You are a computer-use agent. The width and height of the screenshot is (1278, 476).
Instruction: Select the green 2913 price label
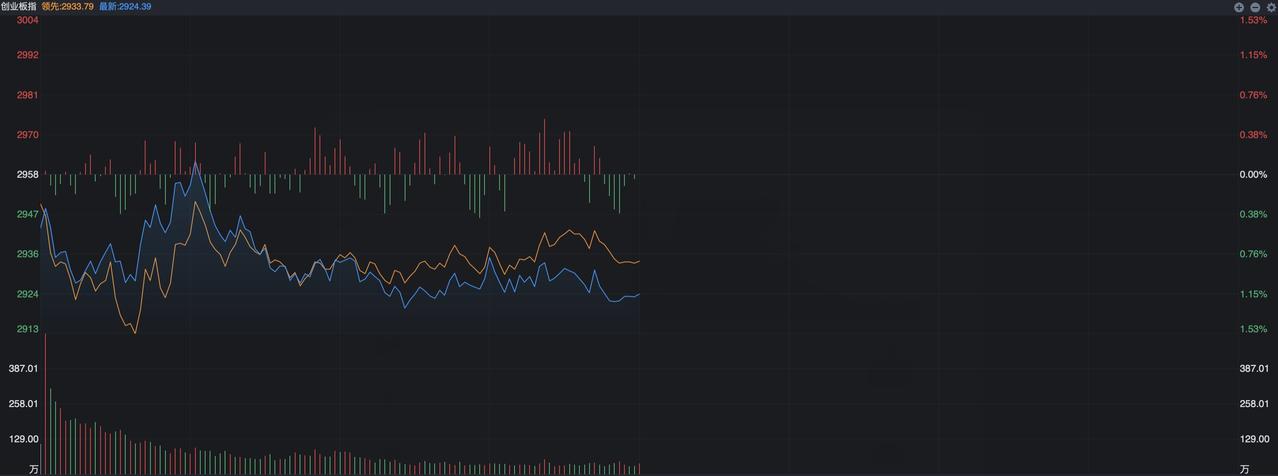(x=28, y=329)
